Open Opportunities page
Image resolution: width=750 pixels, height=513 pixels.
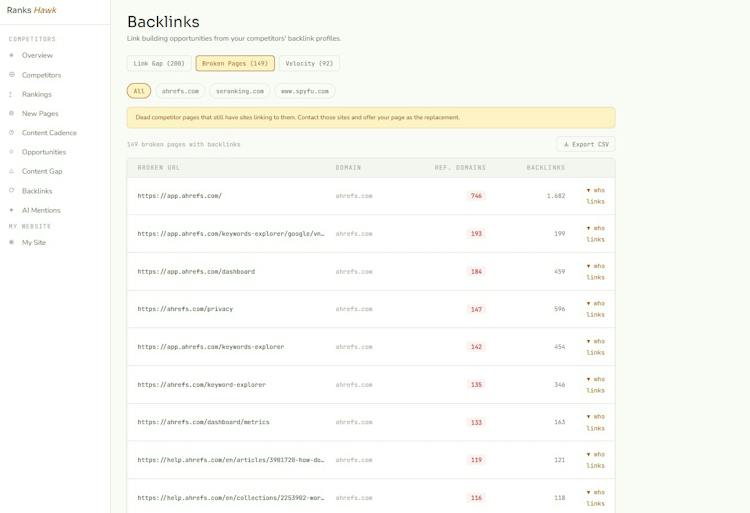44,152
